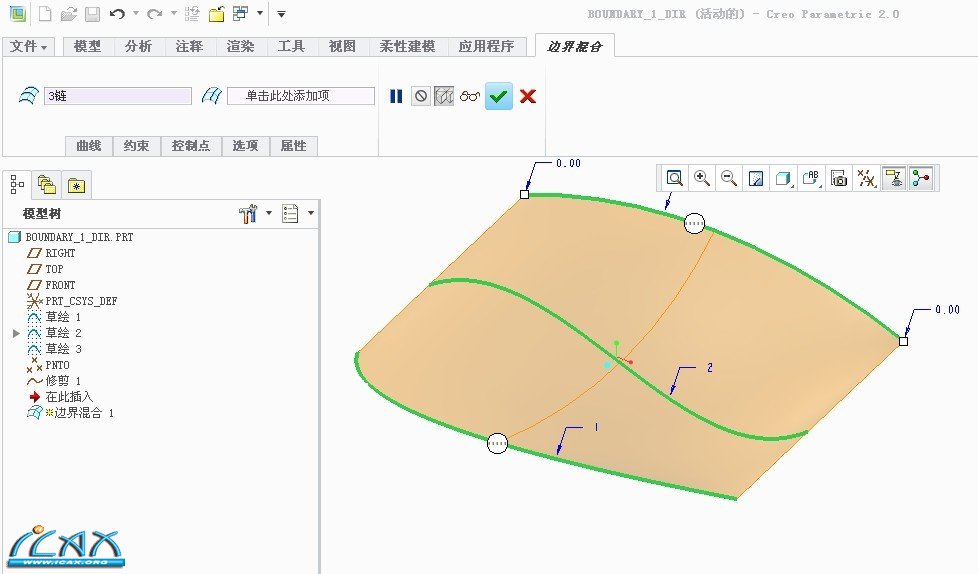The height and width of the screenshot is (574, 978).
Task: Select the Favorites navigator tab icon
Action: (x=77, y=185)
